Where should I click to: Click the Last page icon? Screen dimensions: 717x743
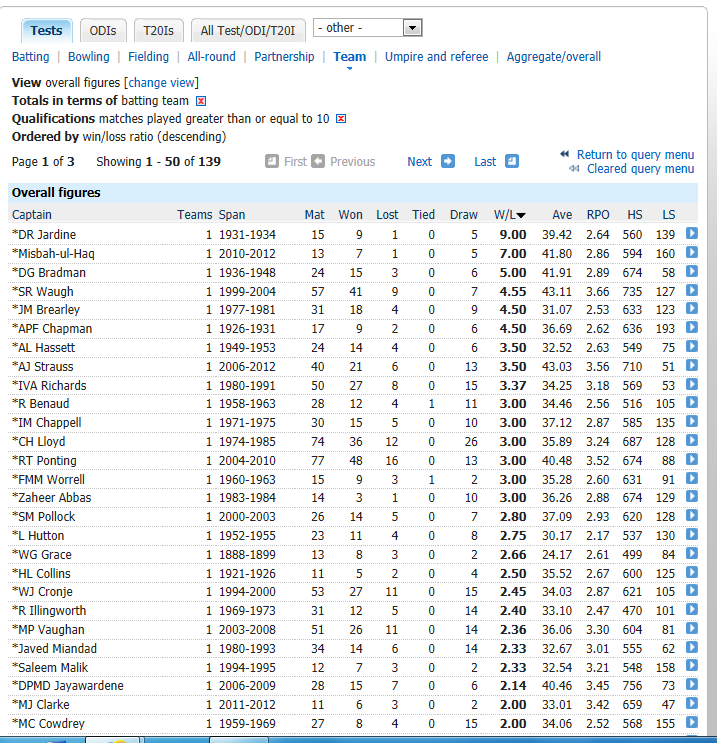click(x=512, y=161)
